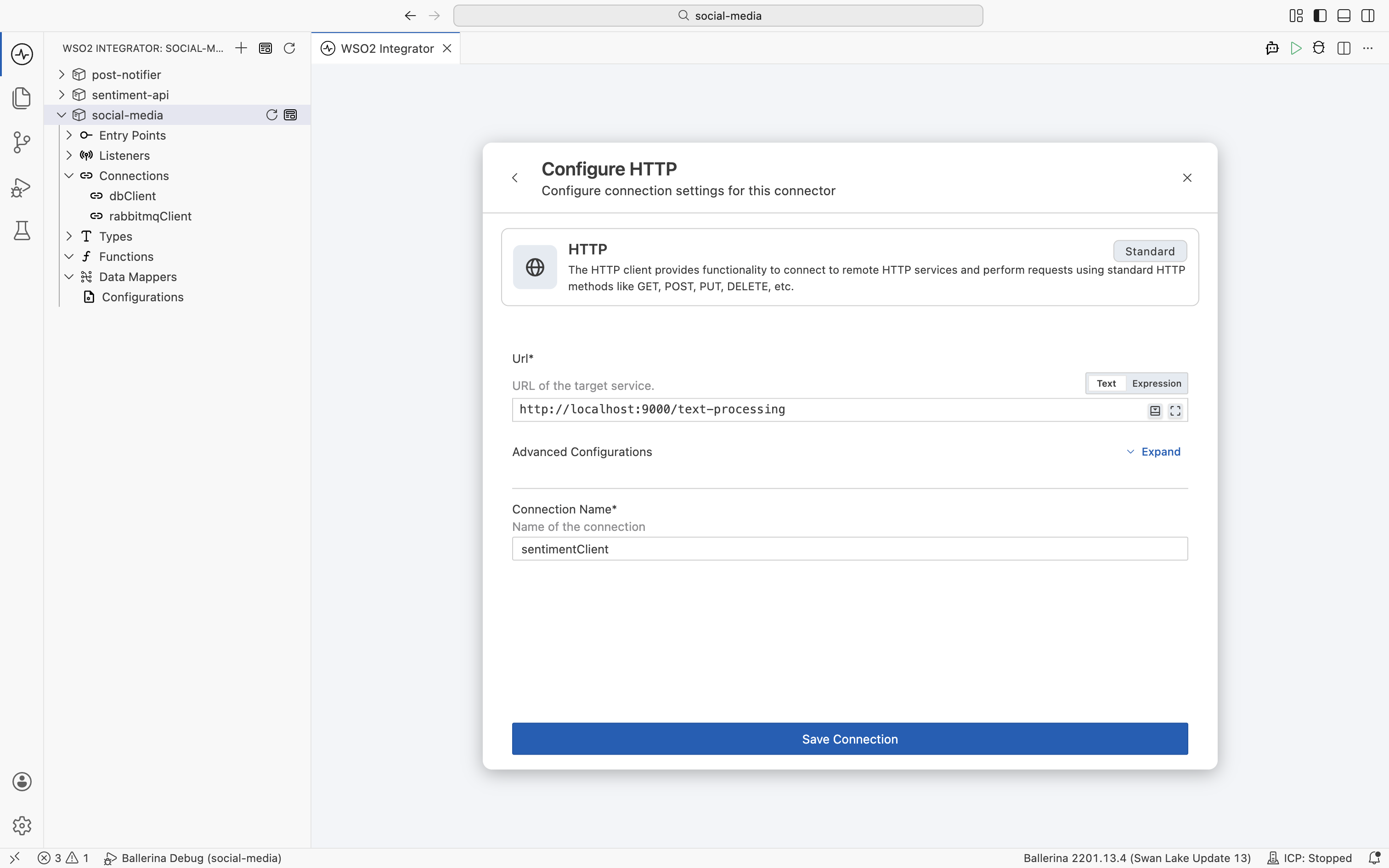This screenshot has height=868, width=1389.
Task: Expand the Listeners node
Action: 69,156
